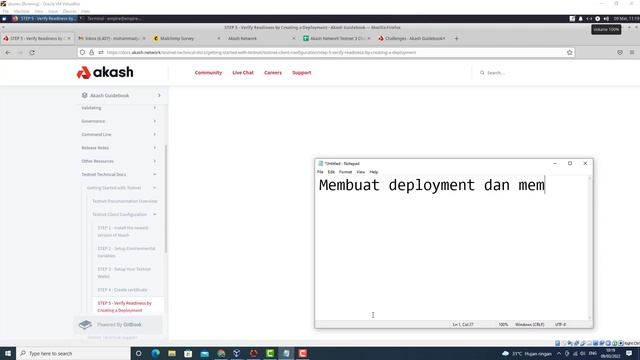
Task: Switch to Akash Network Testnet 3 spreadsheet tab
Action: click(336, 38)
